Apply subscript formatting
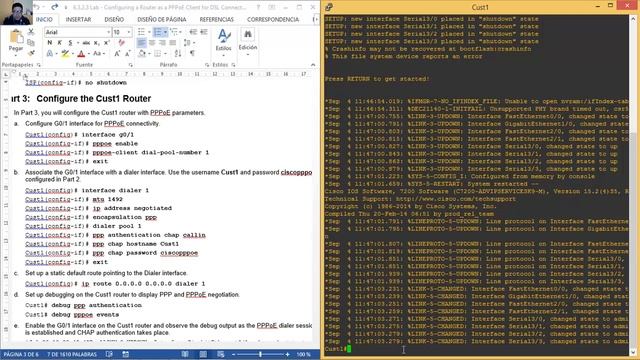 click(97, 42)
